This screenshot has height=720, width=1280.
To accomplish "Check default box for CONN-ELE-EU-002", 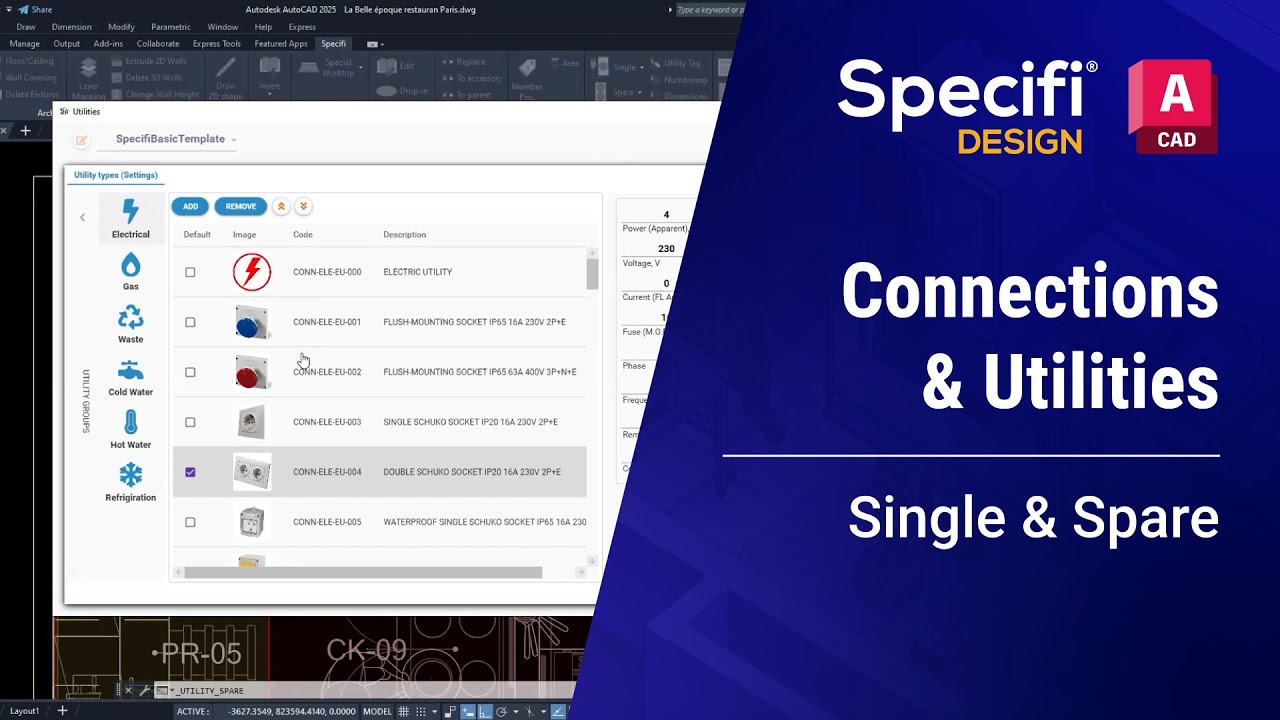I will [x=190, y=372].
